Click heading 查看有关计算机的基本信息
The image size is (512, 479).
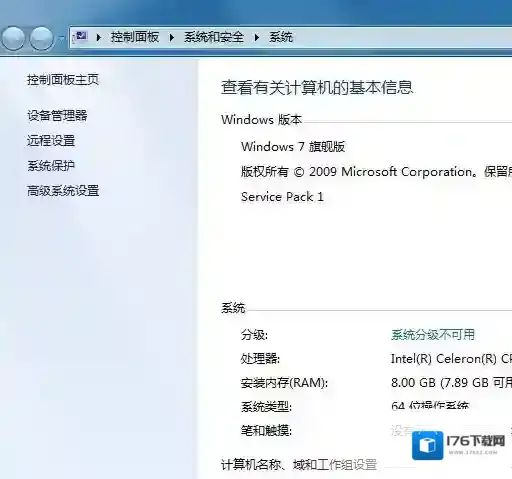point(317,88)
